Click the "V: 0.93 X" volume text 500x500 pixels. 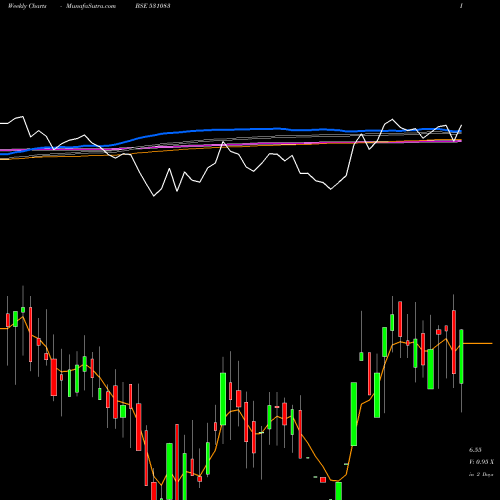[x=481, y=462]
